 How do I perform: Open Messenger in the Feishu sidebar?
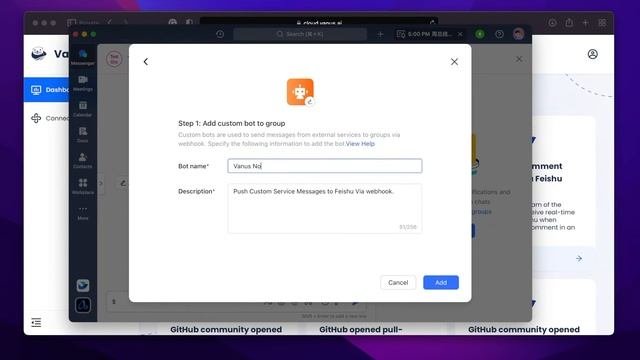[x=83, y=57]
